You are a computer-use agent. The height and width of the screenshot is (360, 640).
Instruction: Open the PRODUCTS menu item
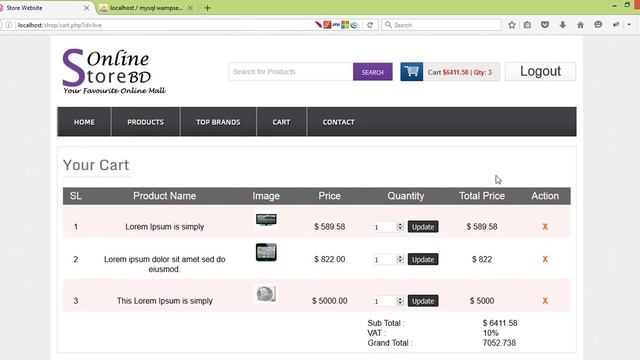pyautogui.click(x=145, y=122)
